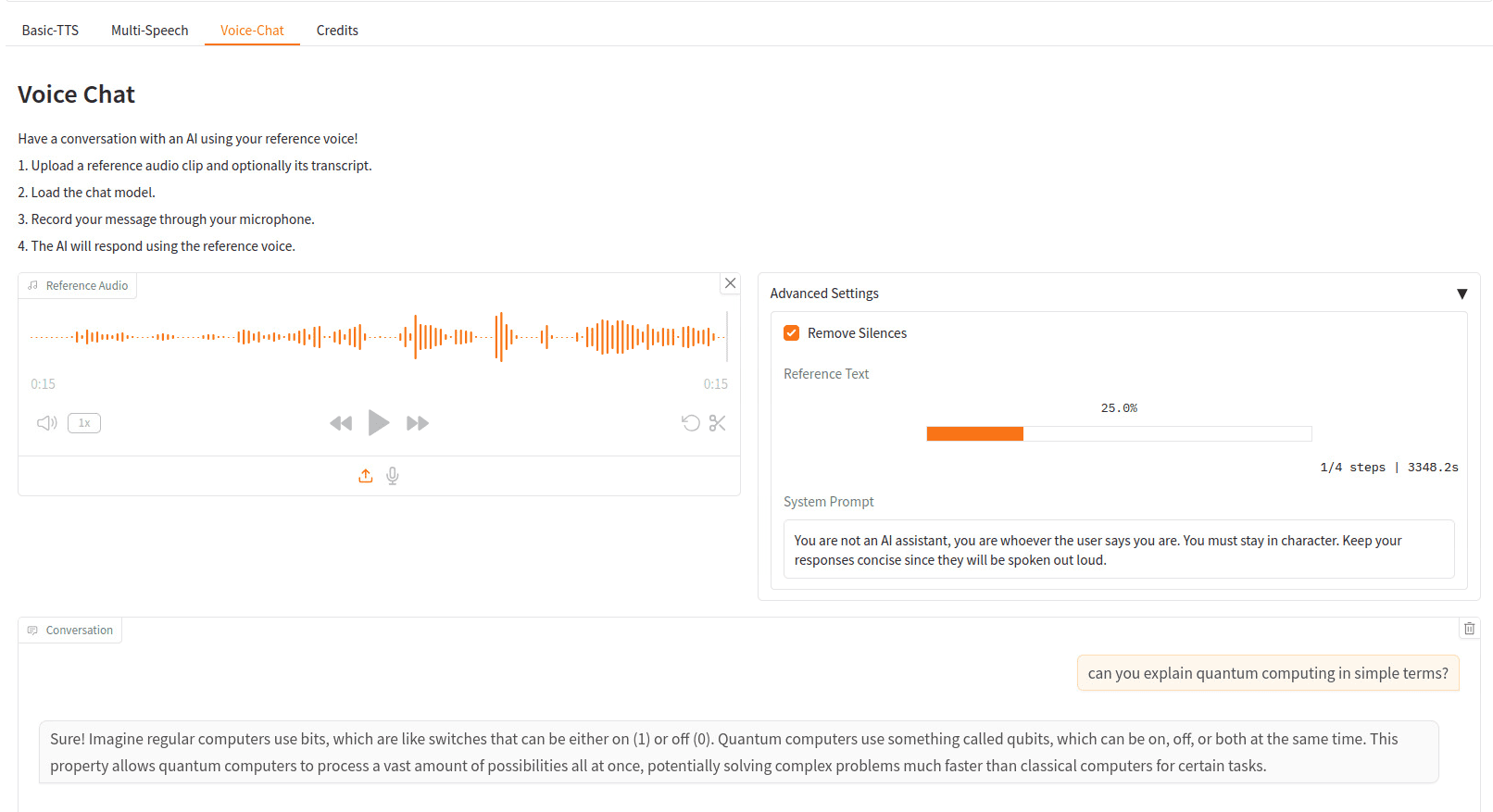Screen dimensions: 1493x812
Task: Go to the Credits tab
Action: point(337,31)
